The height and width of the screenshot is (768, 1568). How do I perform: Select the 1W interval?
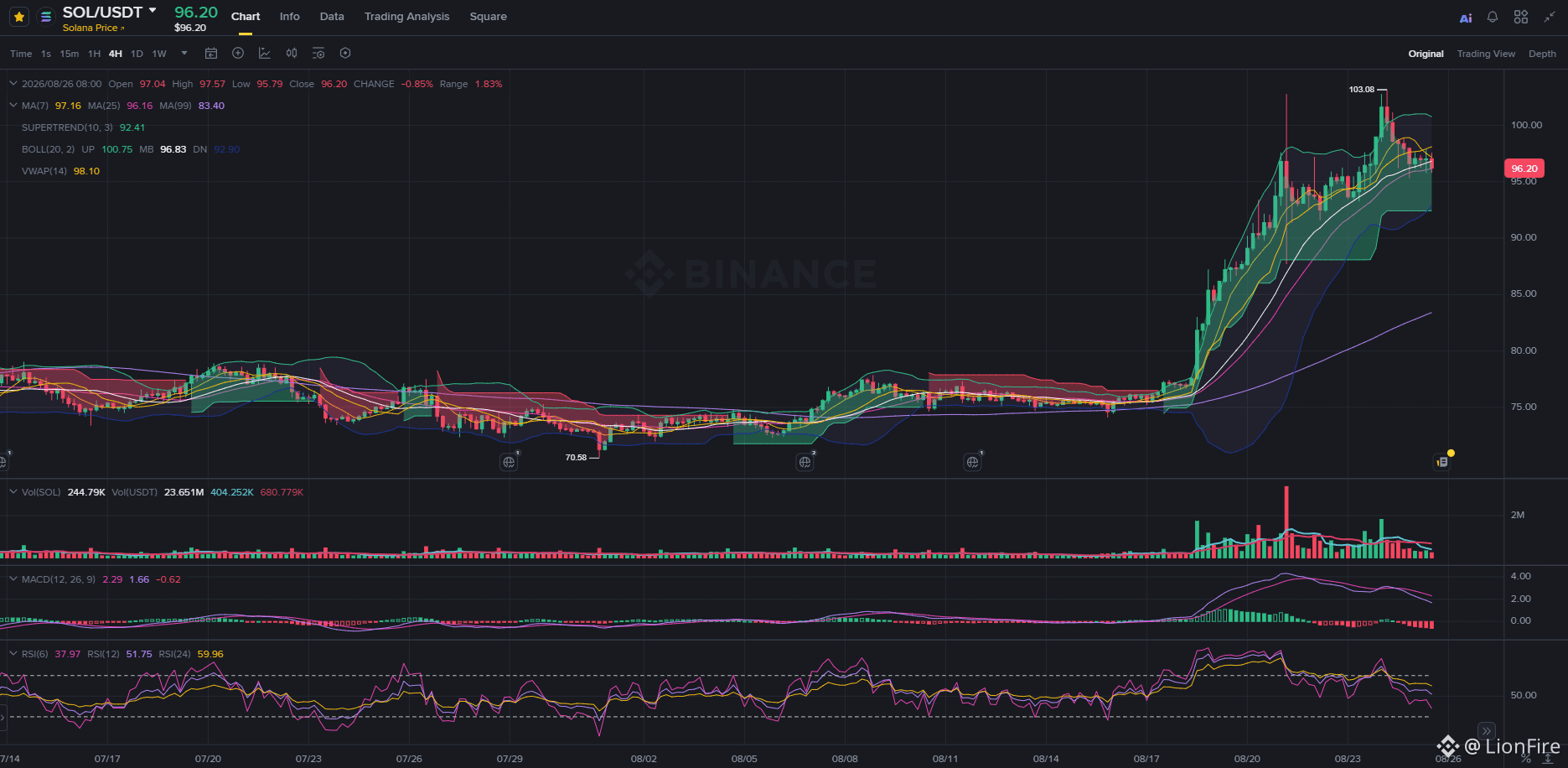[159, 54]
